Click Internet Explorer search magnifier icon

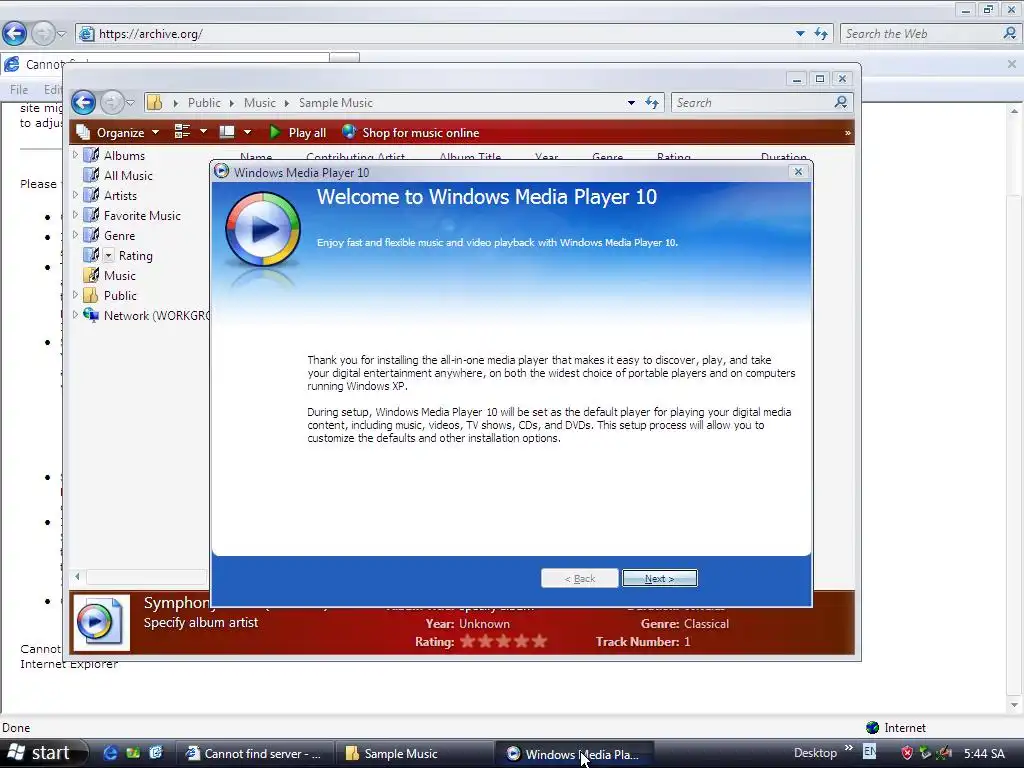[1010, 33]
